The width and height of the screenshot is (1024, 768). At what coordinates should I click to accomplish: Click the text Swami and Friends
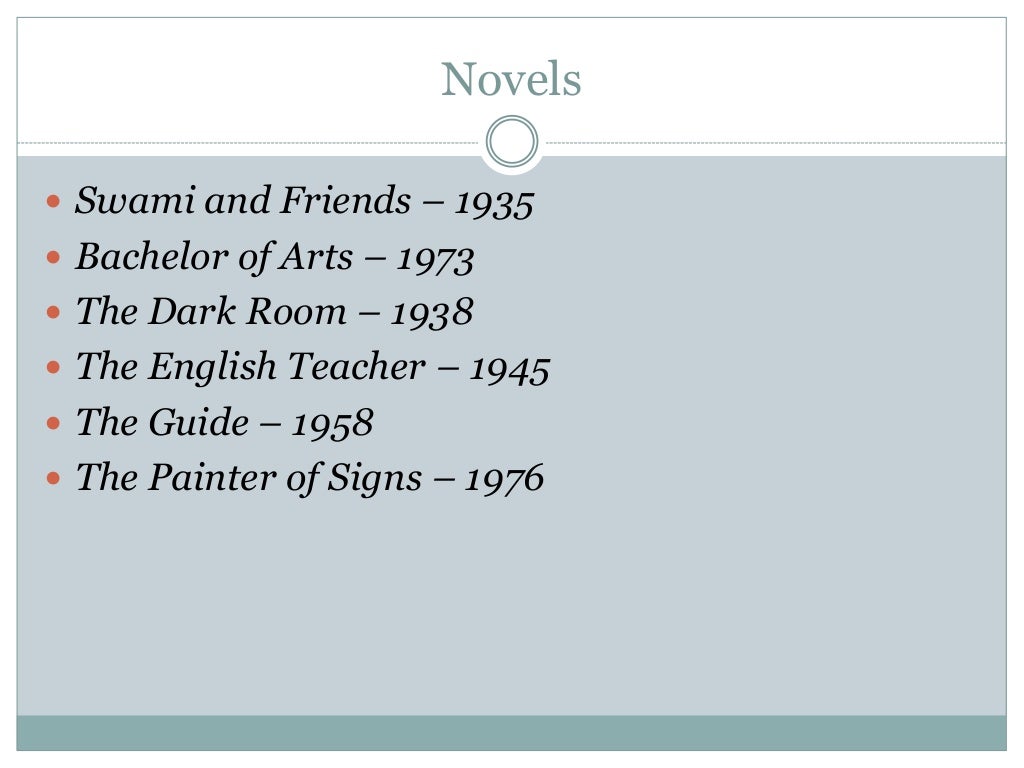243,200
